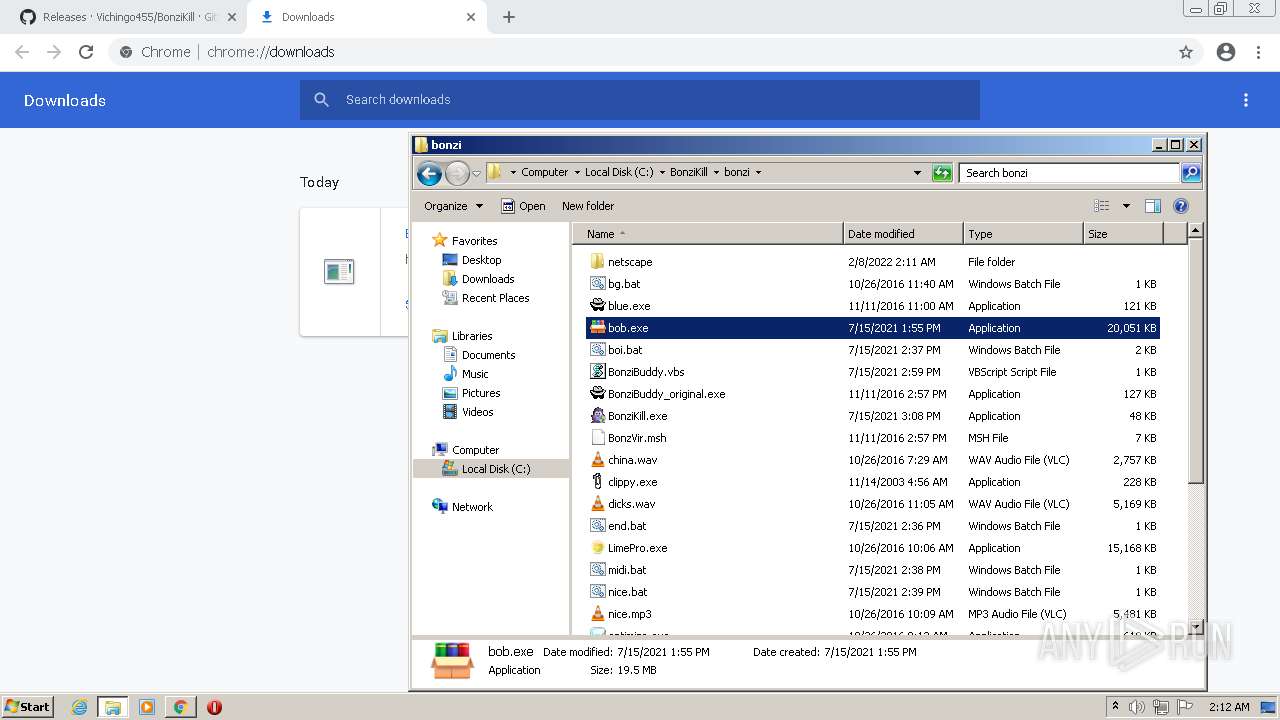Expand the Computer breadcrumb arrow

(x=577, y=173)
